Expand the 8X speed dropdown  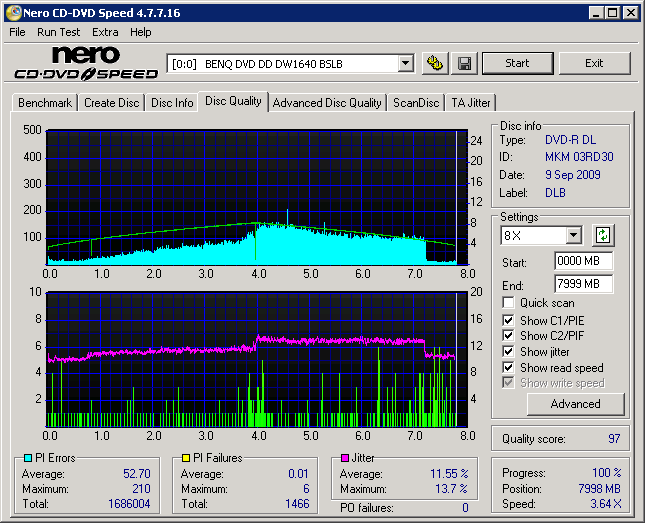pyautogui.click(x=573, y=236)
